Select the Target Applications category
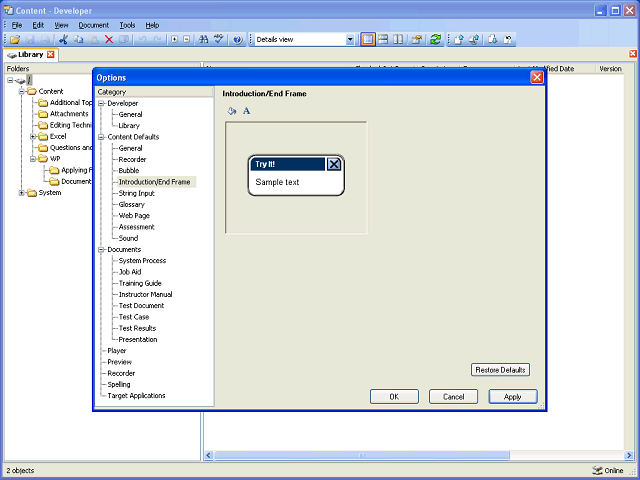This screenshot has height=480, width=640. 136,396
